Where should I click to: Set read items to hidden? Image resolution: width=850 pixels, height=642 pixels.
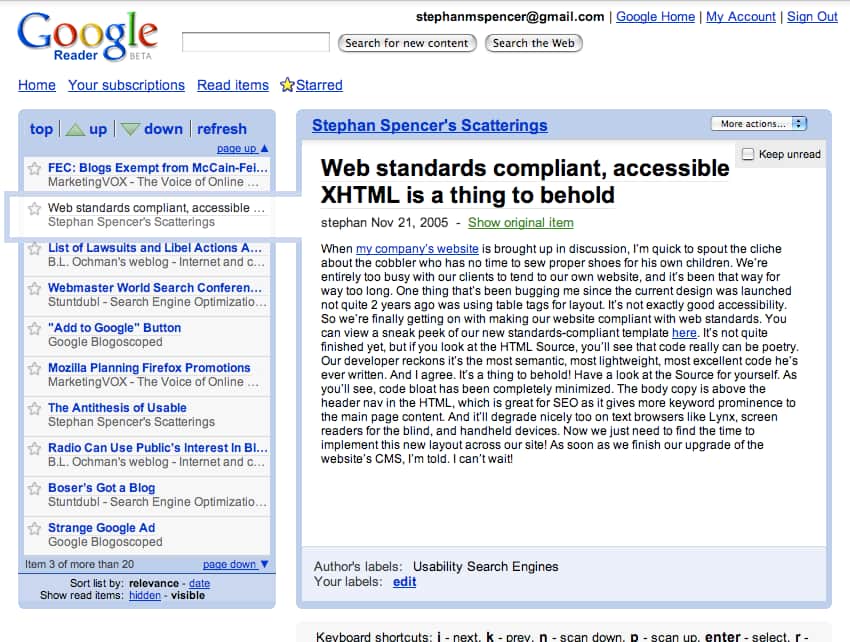pyautogui.click(x=145, y=595)
